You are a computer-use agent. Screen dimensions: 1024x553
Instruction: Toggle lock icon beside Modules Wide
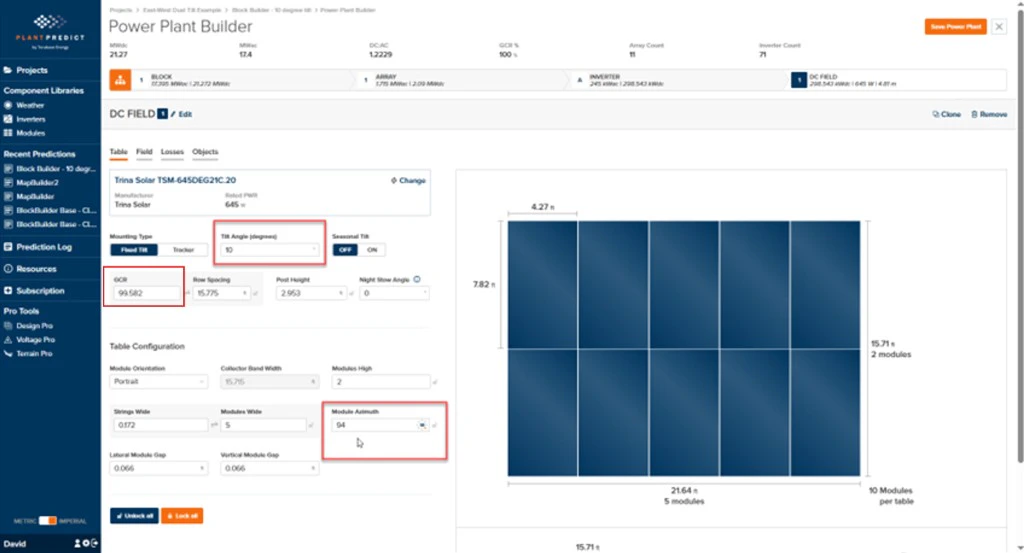click(312, 426)
